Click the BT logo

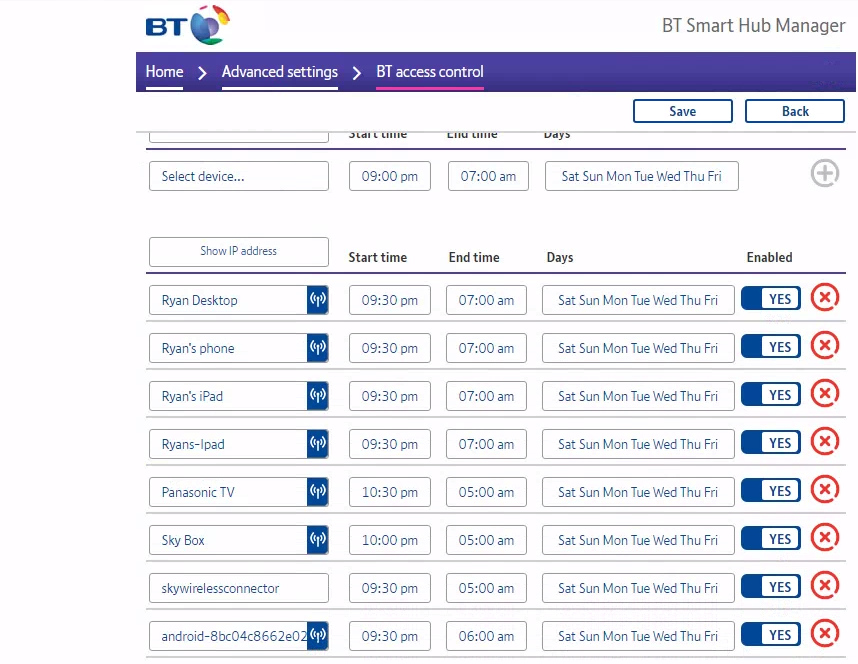[187, 25]
